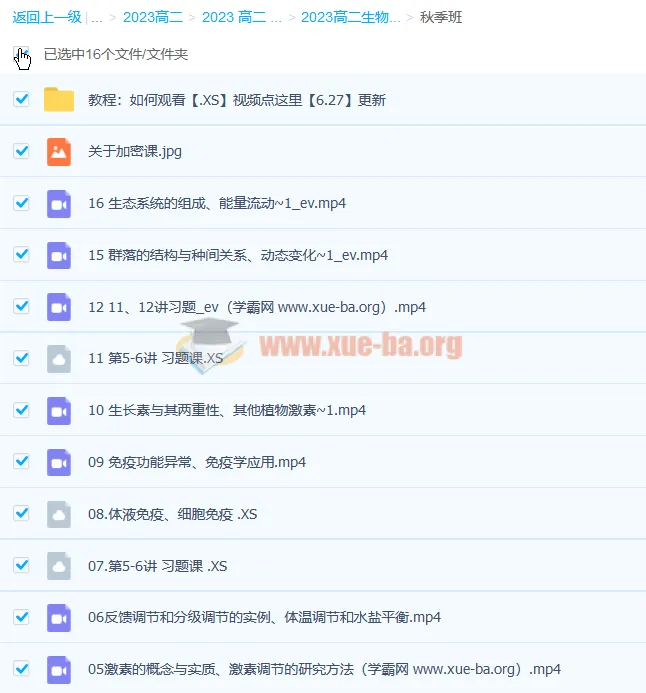Open 12 11、12讲习题_ev video file name
This screenshot has height=693, width=646.
tap(256, 307)
